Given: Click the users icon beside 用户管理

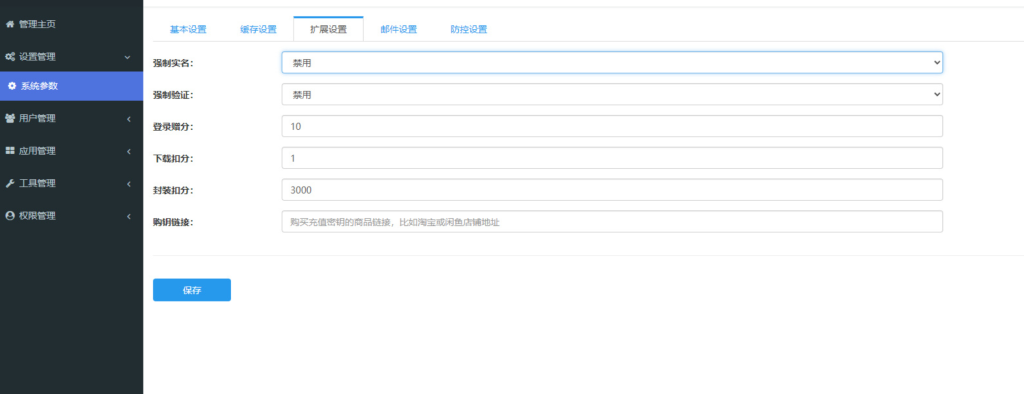Looking at the screenshot, I should (10, 118).
